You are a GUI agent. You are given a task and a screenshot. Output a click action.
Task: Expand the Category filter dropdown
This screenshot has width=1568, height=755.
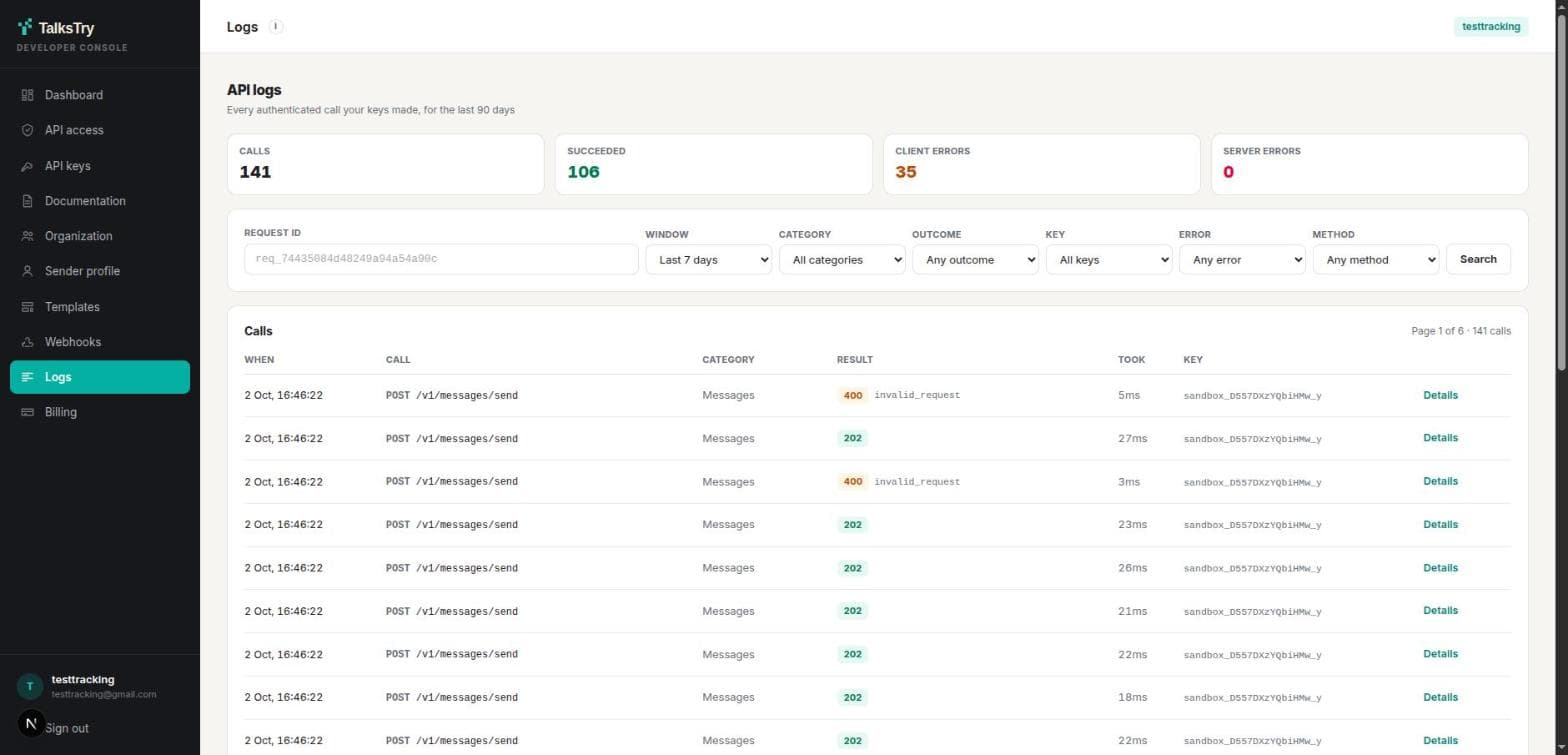pyautogui.click(x=842, y=259)
